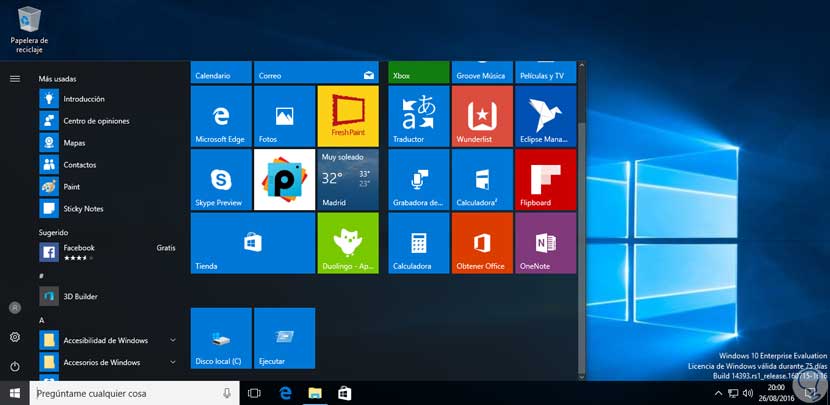
Task: Open Edge from the taskbar
Action: click(286, 393)
